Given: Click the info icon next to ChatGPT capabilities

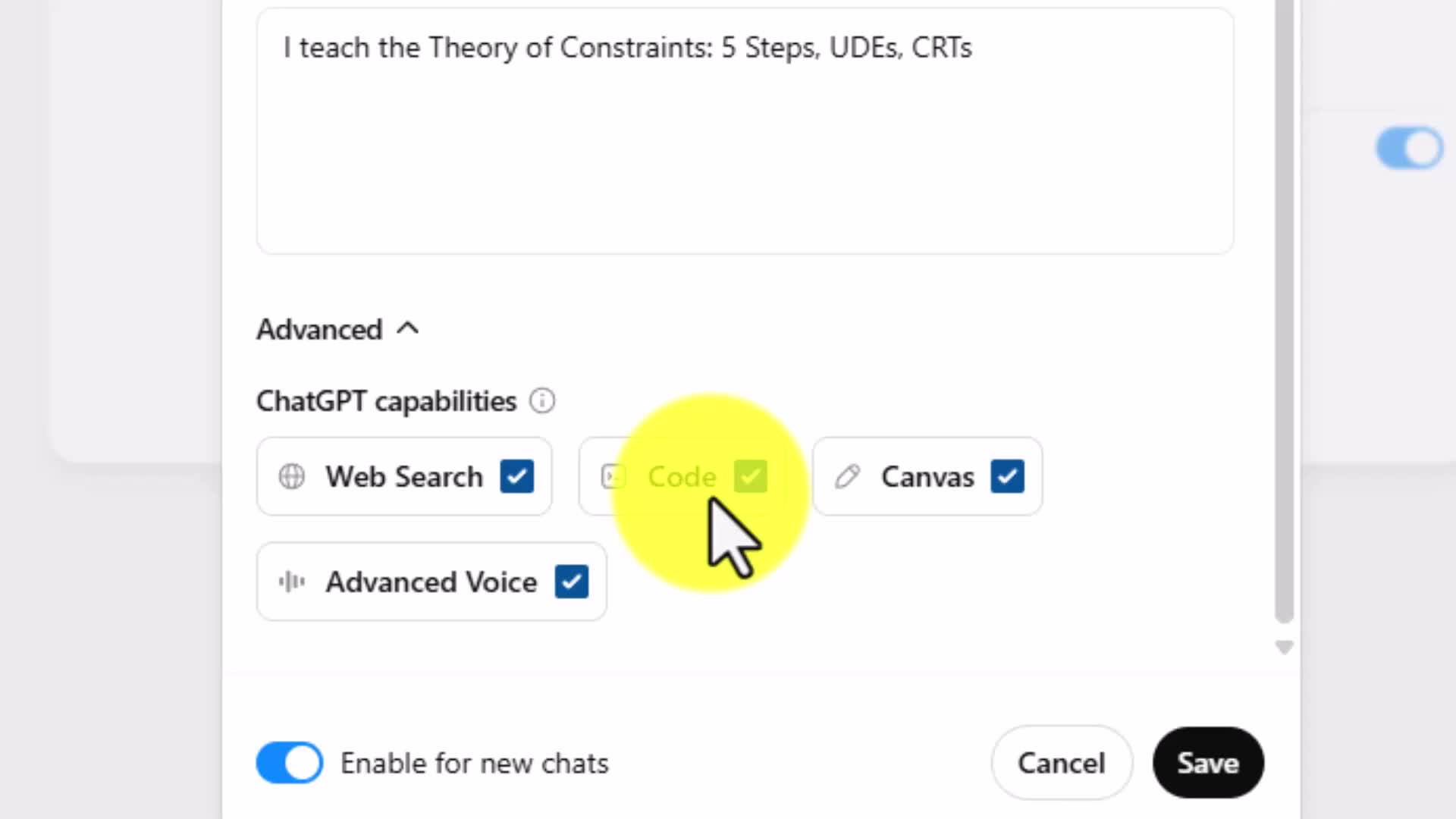Looking at the screenshot, I should coord(542,400).
